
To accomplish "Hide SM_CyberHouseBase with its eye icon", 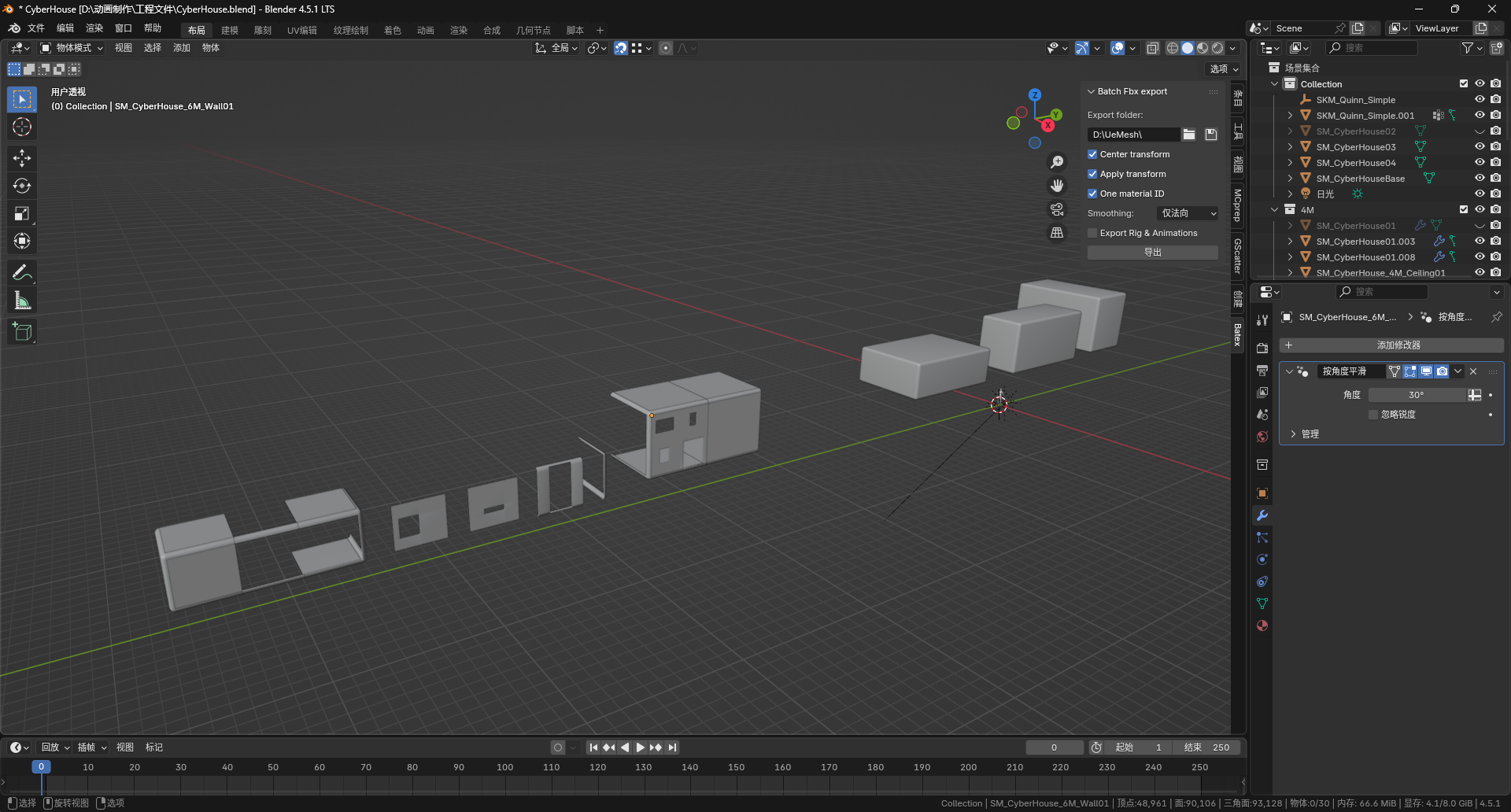I will point(1480,178).
